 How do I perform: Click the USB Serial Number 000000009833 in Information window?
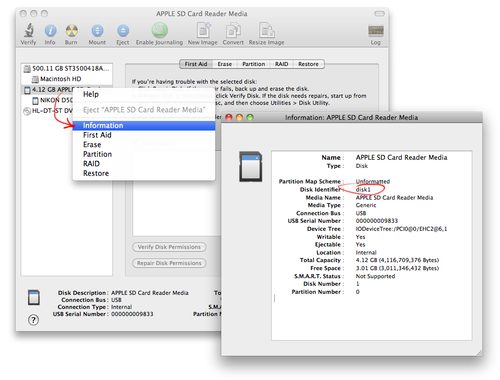377,221
